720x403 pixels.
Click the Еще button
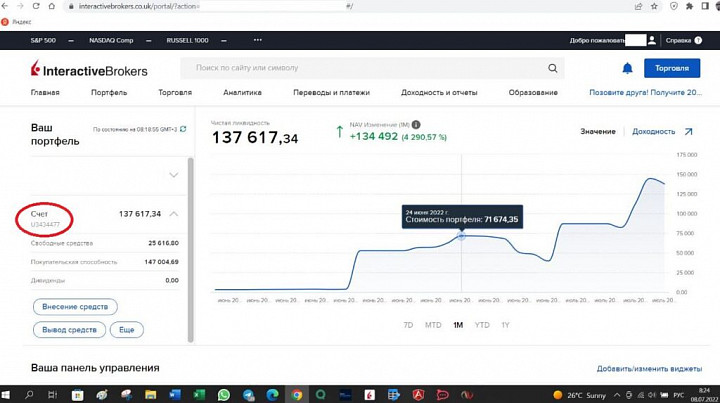coord(127,330)
